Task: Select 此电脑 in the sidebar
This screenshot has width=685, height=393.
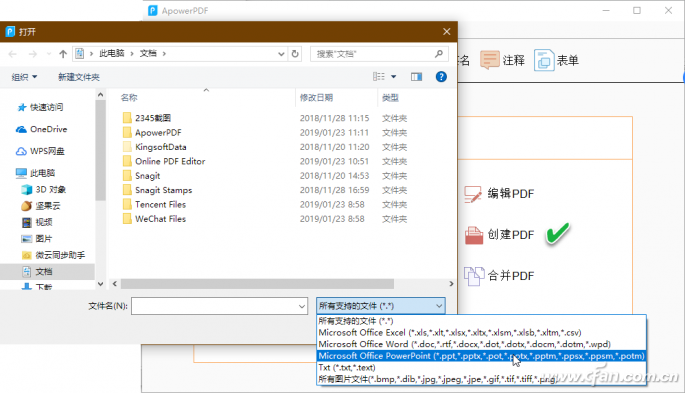Action: point(35,173)
